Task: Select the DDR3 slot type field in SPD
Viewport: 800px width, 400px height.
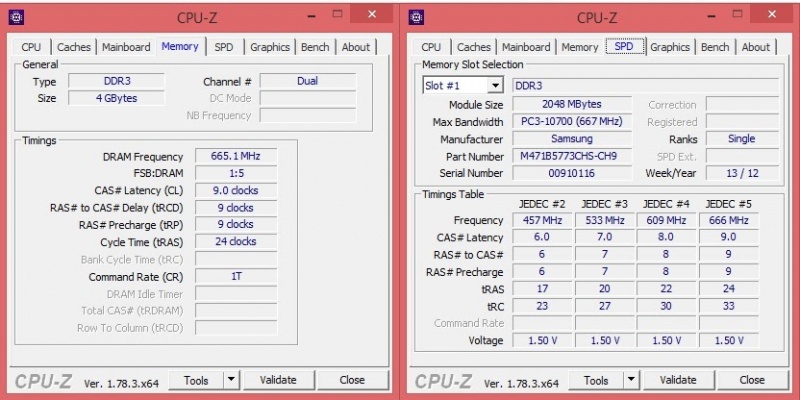Action: coord(645,85)
